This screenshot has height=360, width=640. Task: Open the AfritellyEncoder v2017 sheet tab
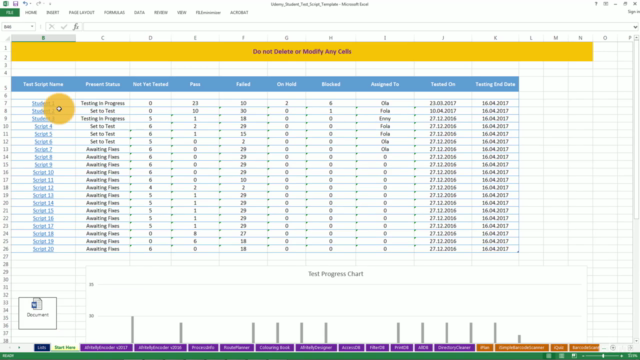106,348
